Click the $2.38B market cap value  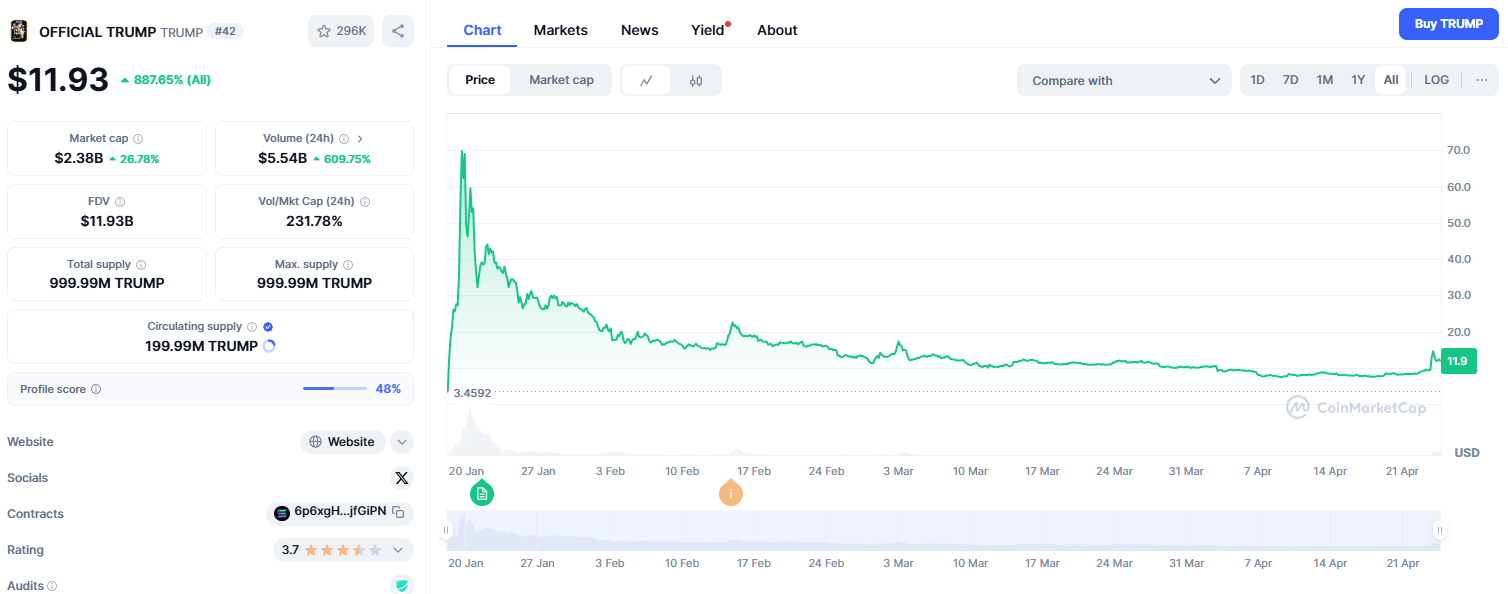[x=79, y=158]
